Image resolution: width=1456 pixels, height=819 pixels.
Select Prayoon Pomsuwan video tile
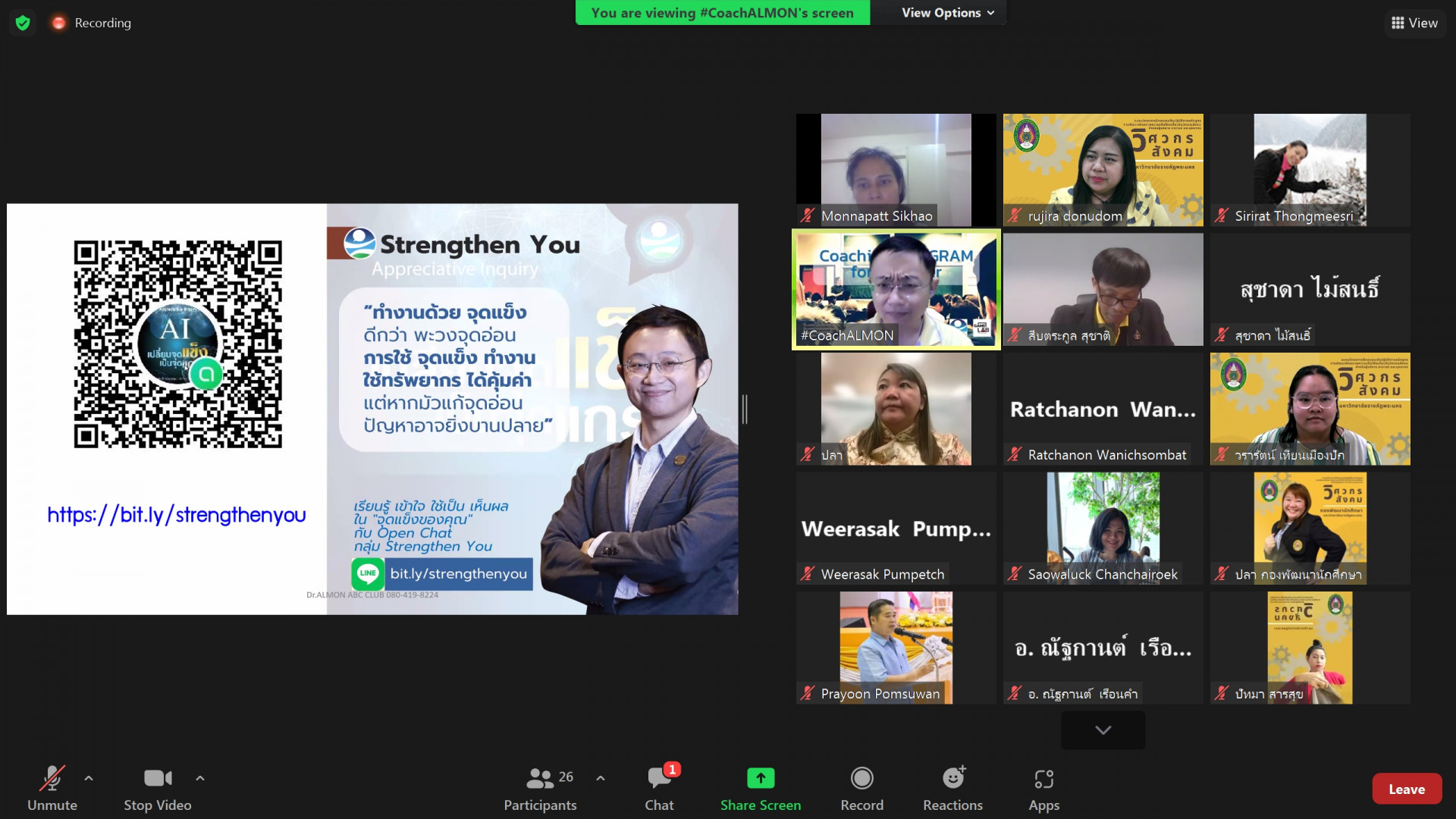click(x=896, y=648)
